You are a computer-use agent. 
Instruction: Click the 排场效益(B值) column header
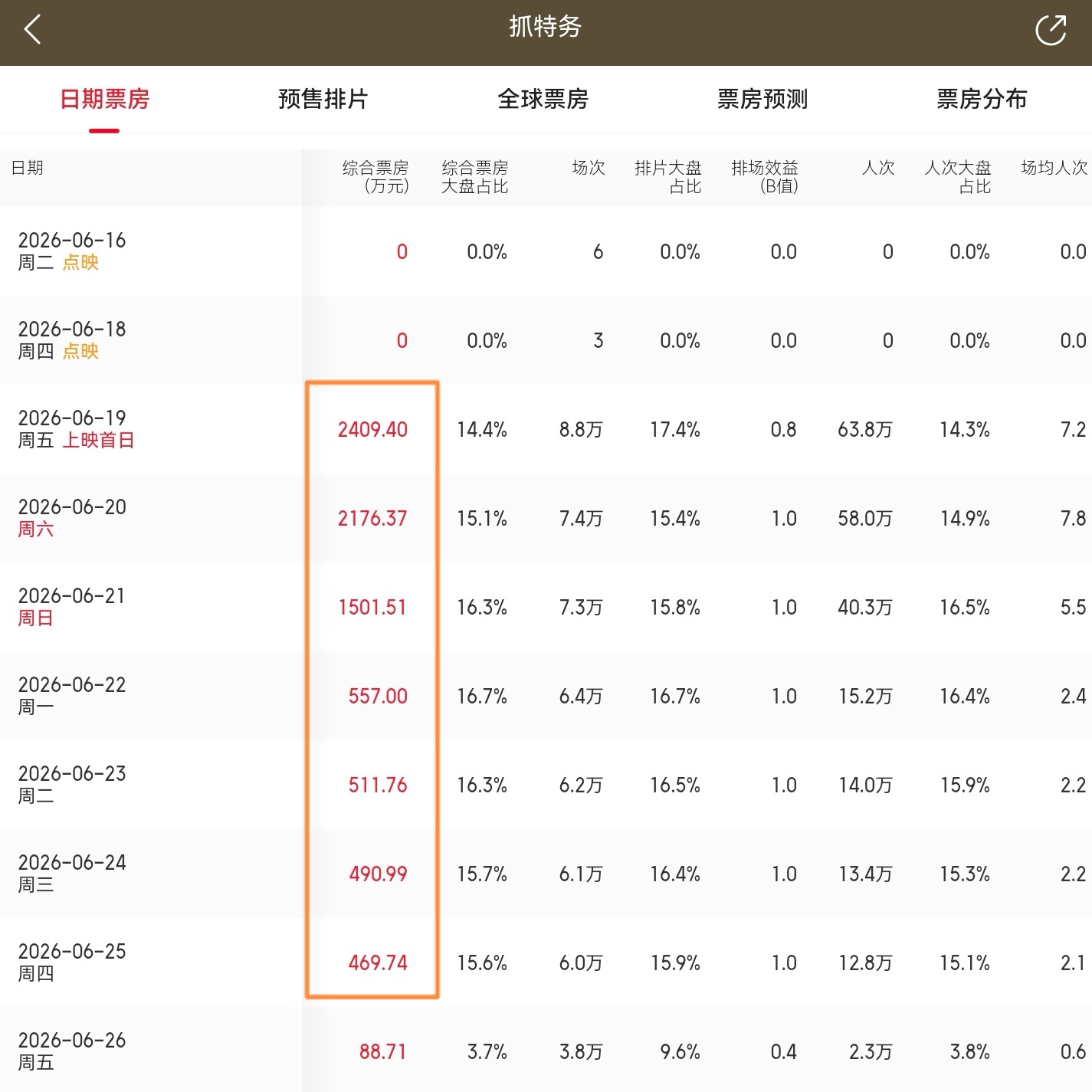765,177
